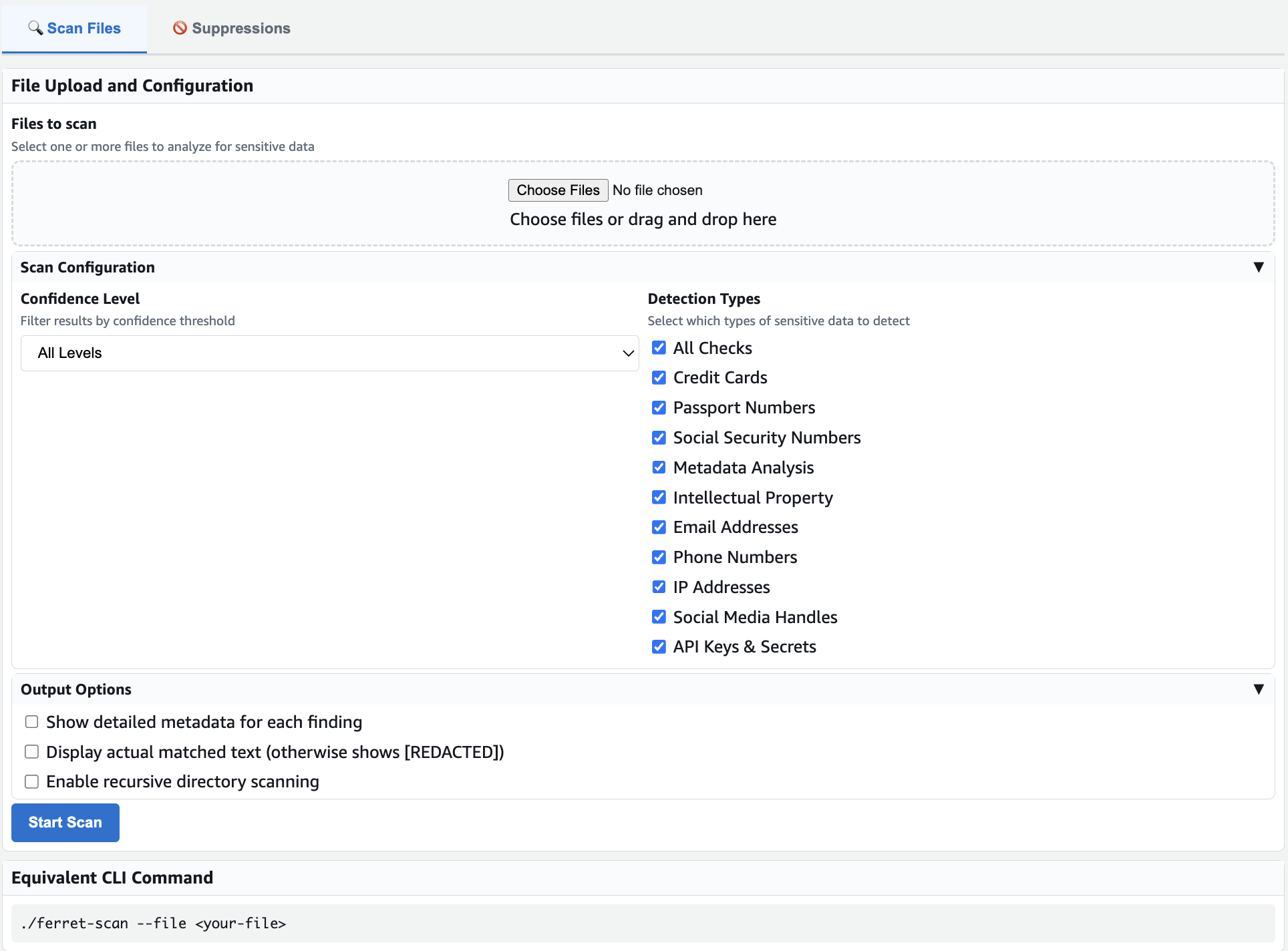Uncheck Social Media Handles
The image size is (1288, 951).
pos(659,616)
